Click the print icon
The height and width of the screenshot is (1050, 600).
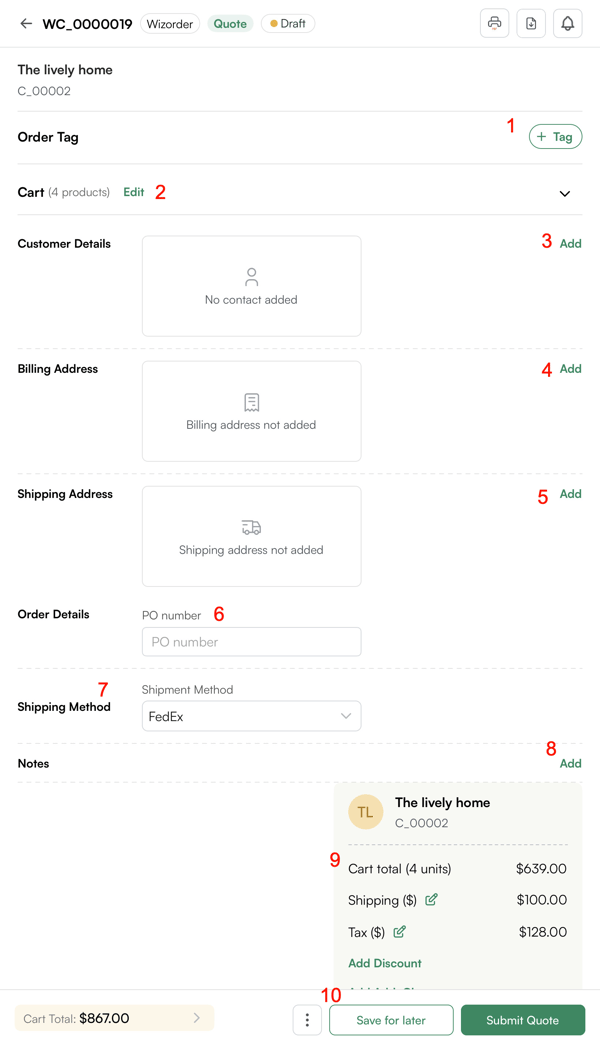(494, 23)
